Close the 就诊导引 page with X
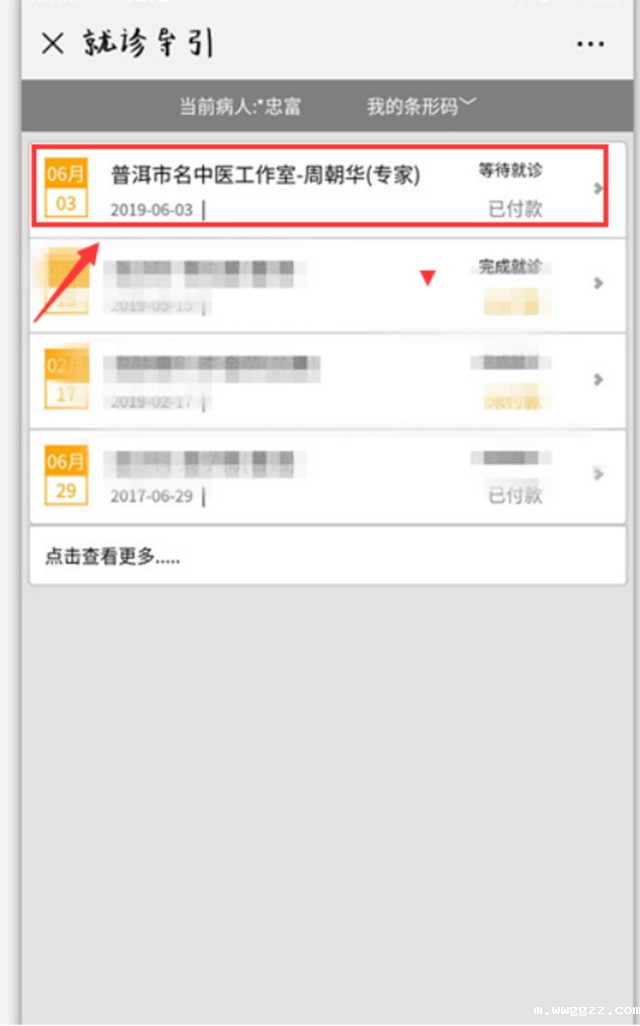 pyautogui.click(x=52, y=44)
